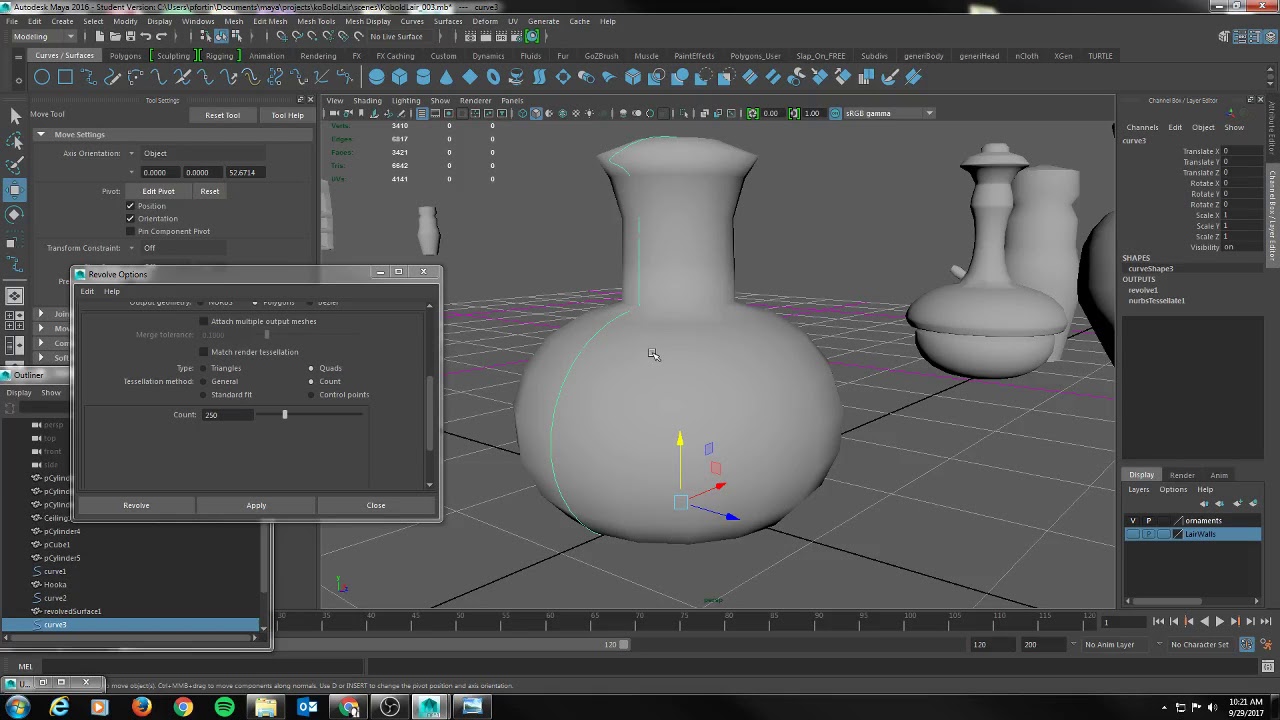Open Spotify from the taskbar

coord(224,707)
